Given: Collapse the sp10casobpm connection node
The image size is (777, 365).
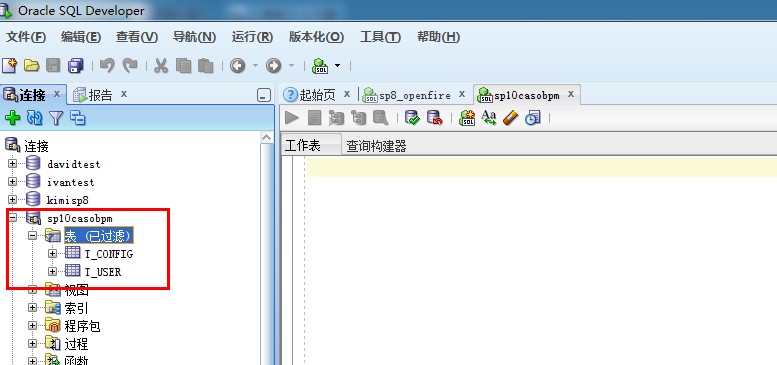Looking at the screenshot, I should 12,217.
